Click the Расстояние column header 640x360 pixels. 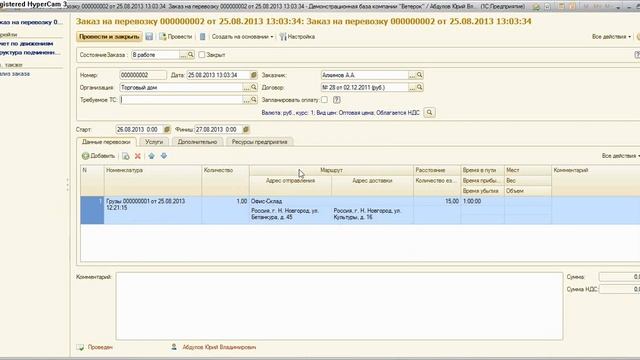(437, 170)
